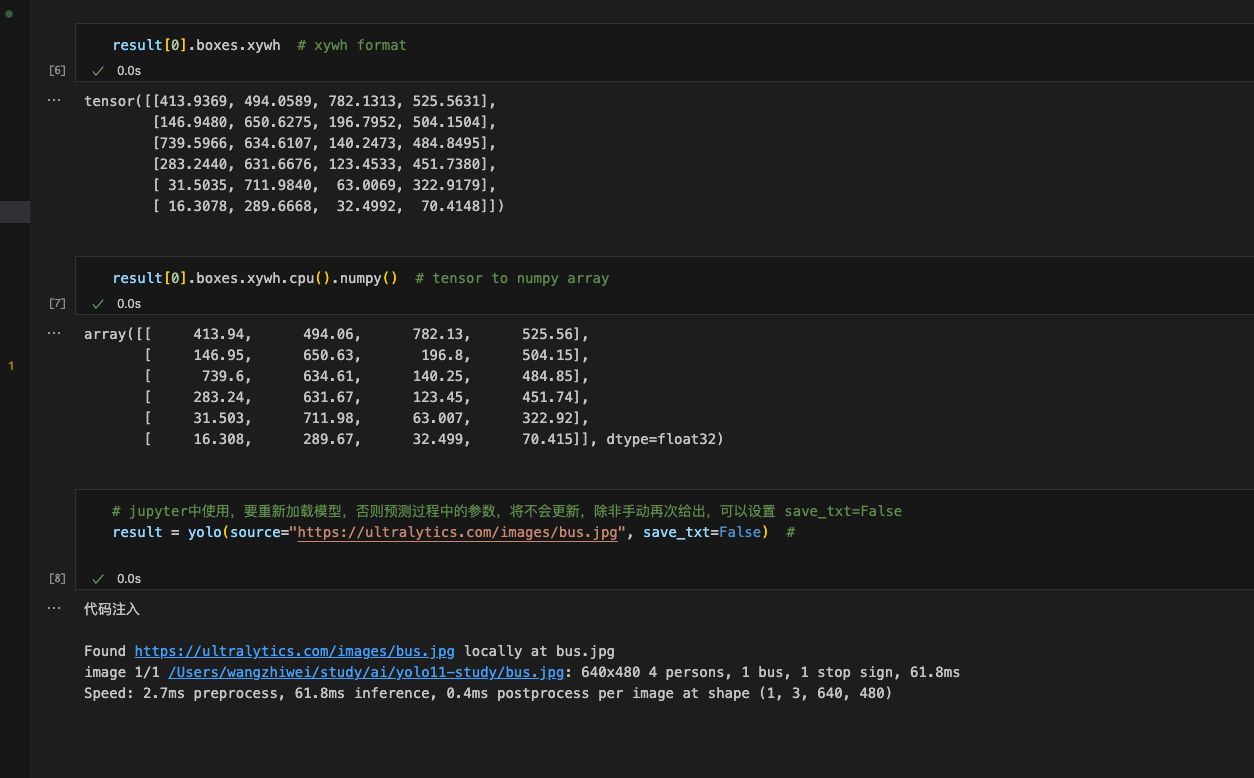This screenshot has width=1254, height=778.
Task: Click into the yolo save_txt=False code cell
Action: (x=900, y=532)
